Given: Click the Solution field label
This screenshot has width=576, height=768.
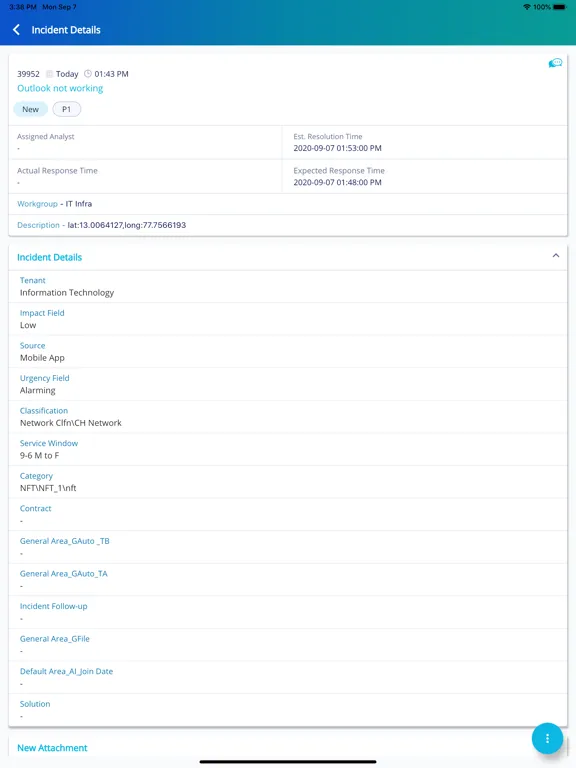Looking at the screenshot, I should pos(35,704).
